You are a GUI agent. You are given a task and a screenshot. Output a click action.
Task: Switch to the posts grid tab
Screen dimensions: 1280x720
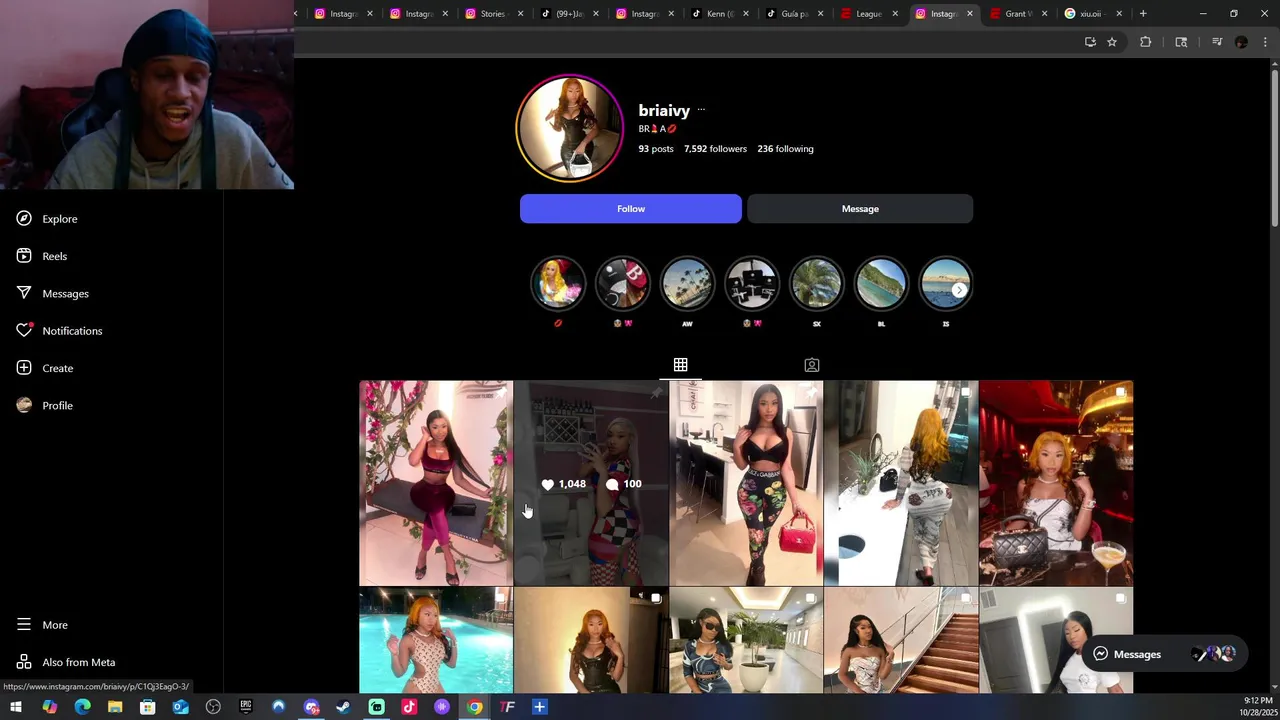click(680, 365)
